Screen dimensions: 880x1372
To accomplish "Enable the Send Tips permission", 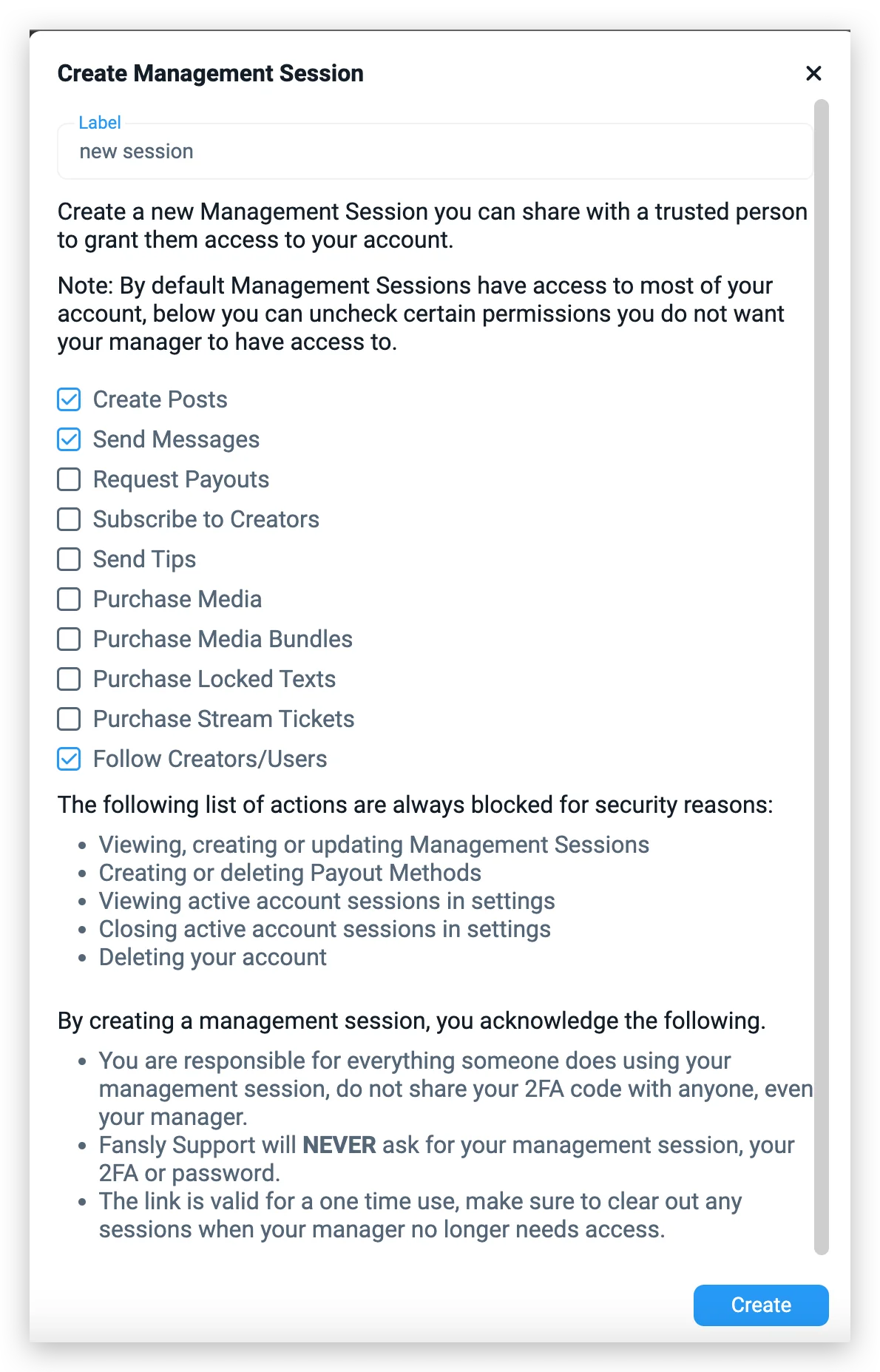I will [68, 559].
